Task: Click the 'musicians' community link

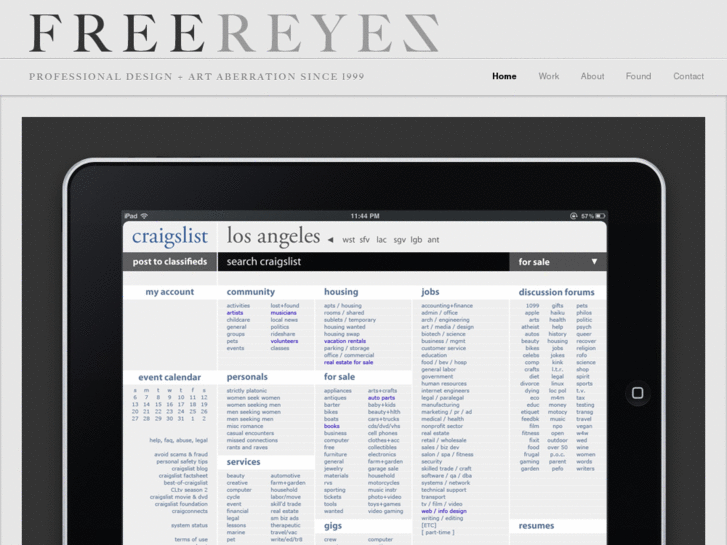Action: [283, 313]
